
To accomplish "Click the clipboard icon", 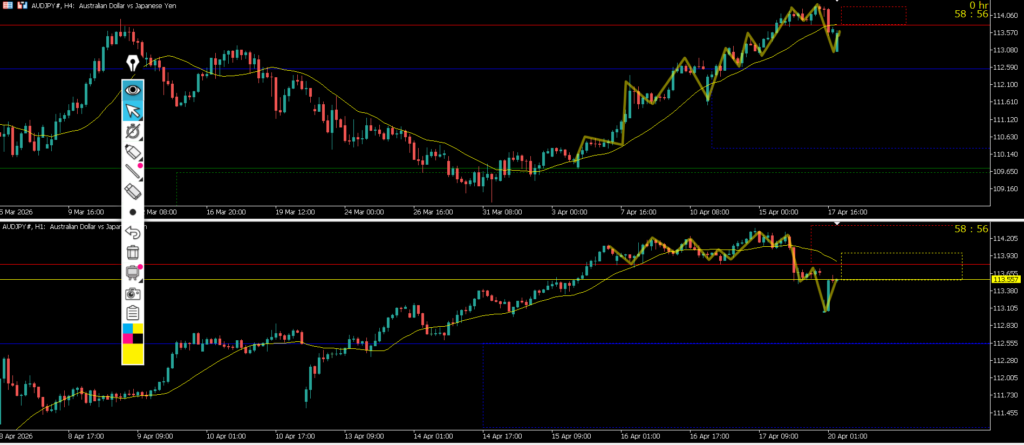I will coord(133,313).
